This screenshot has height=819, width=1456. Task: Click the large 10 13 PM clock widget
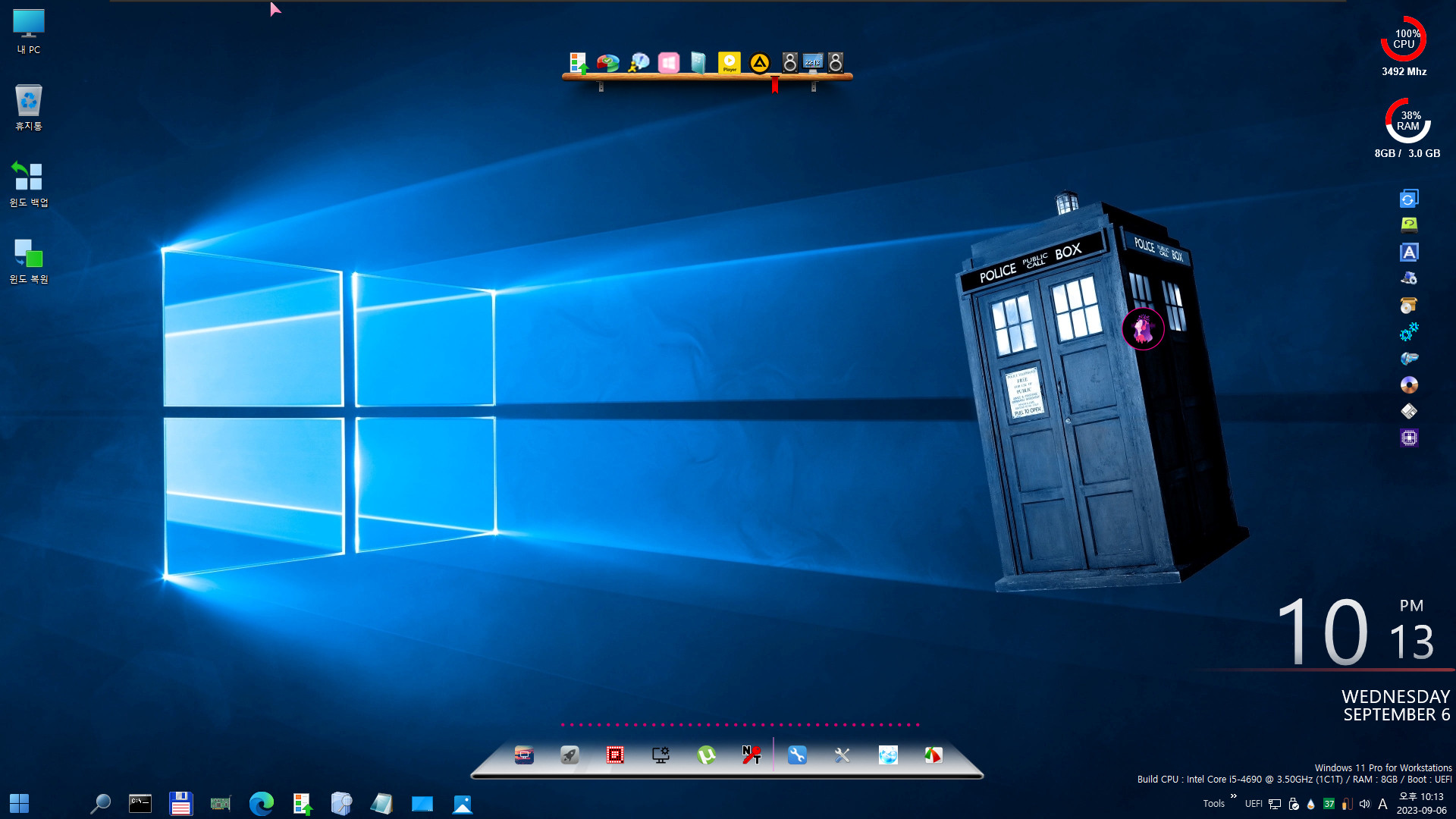(1357, 631)
